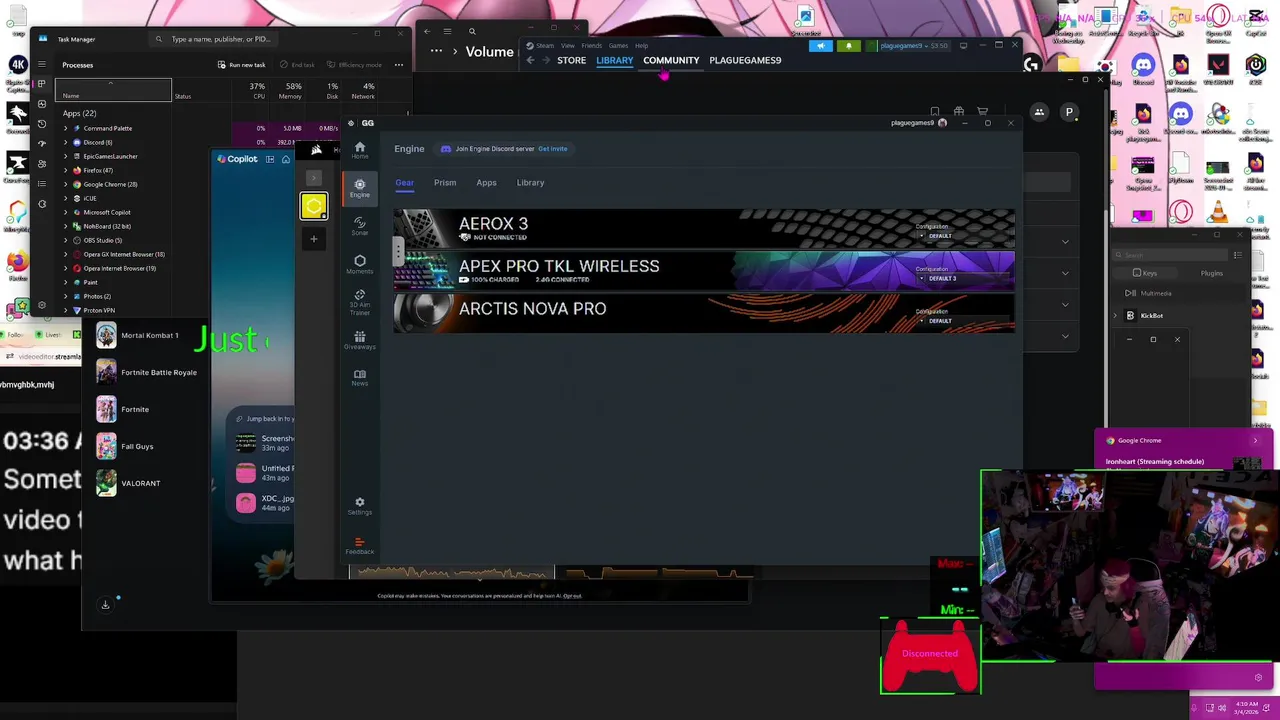Switch to Plugins tab in Stream Deck

tap(1211, 273)
